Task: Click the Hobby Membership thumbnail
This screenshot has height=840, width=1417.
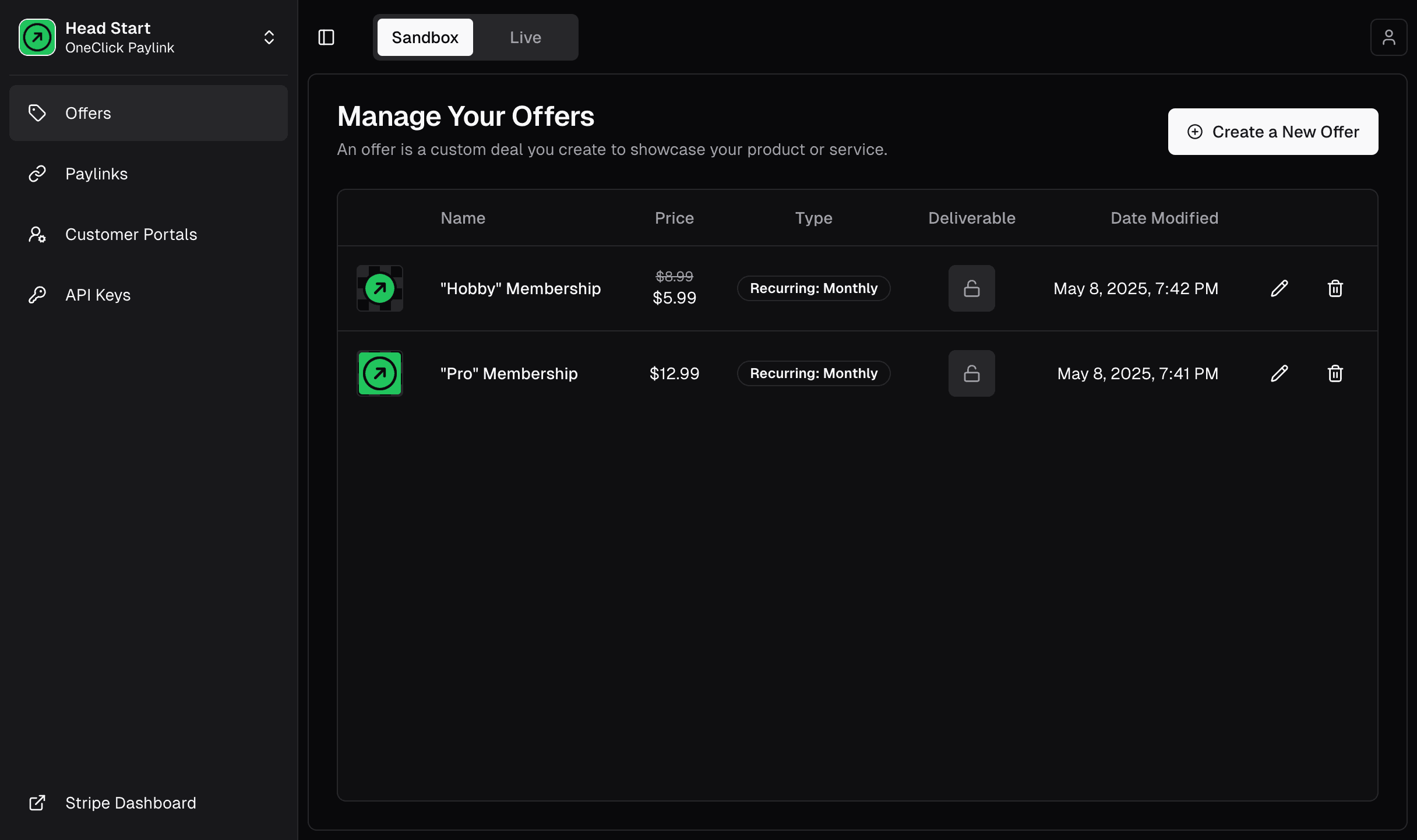Action: [380, 288]
